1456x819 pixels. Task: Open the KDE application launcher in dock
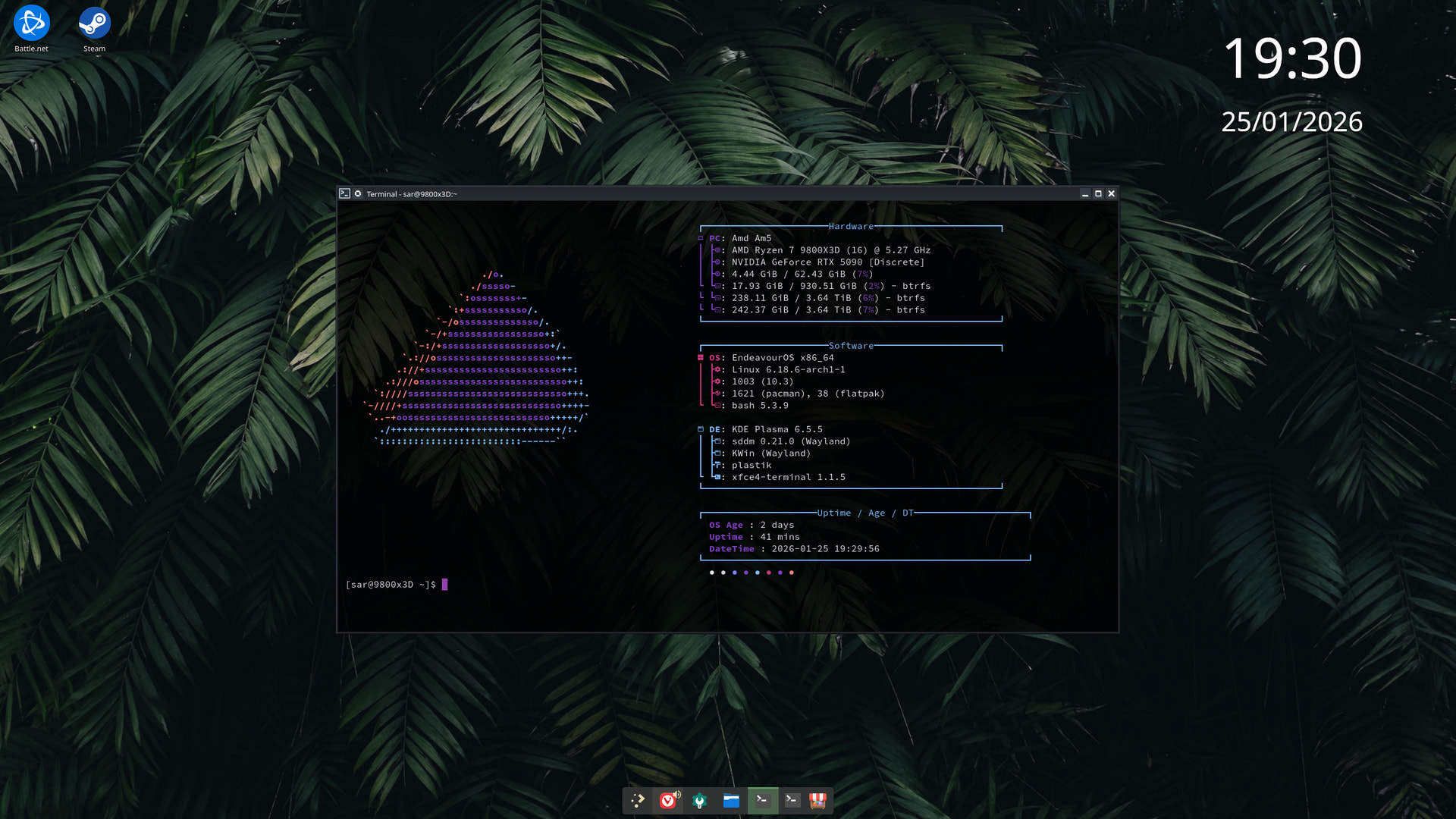point(637,800)
